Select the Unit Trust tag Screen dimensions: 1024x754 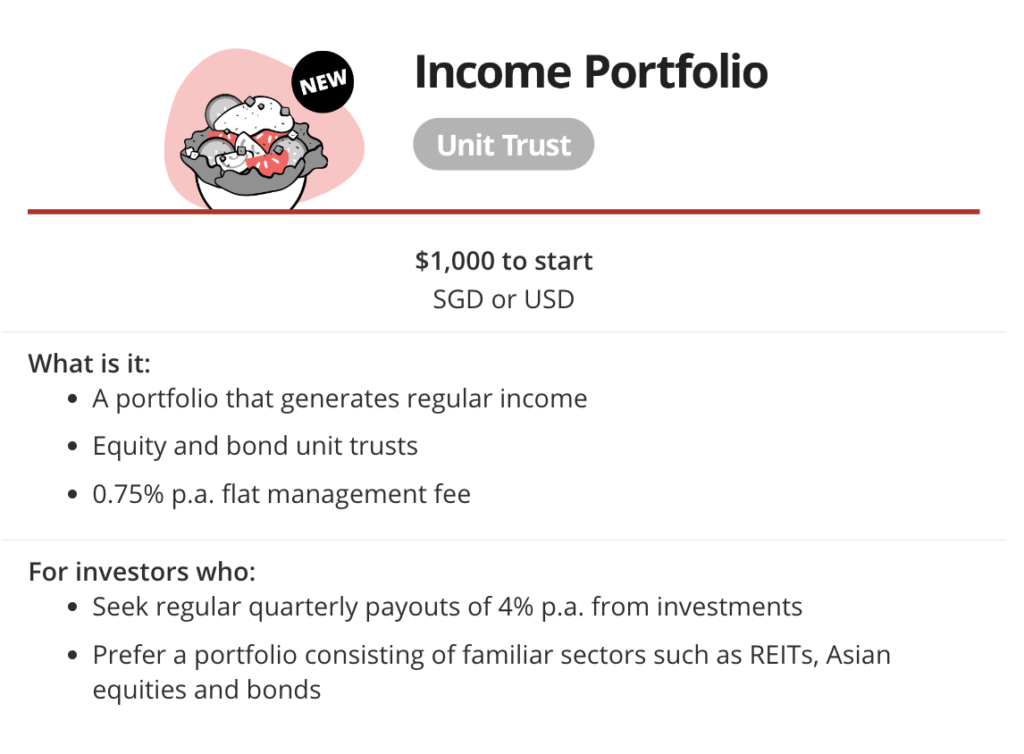pyautogui.click(x=504, y=144)
